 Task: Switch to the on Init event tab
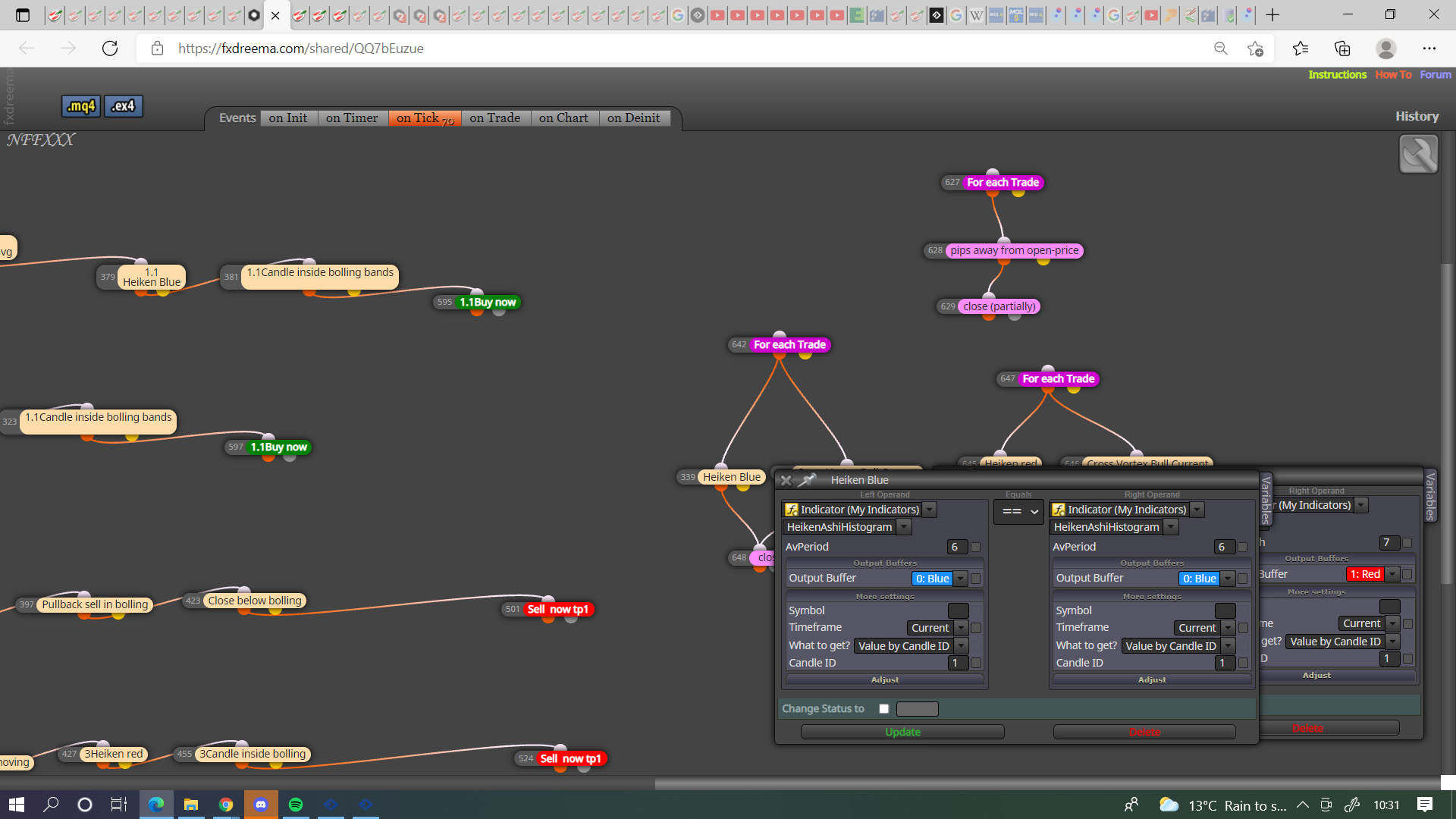pyautogui.click(x=288, y=118)
